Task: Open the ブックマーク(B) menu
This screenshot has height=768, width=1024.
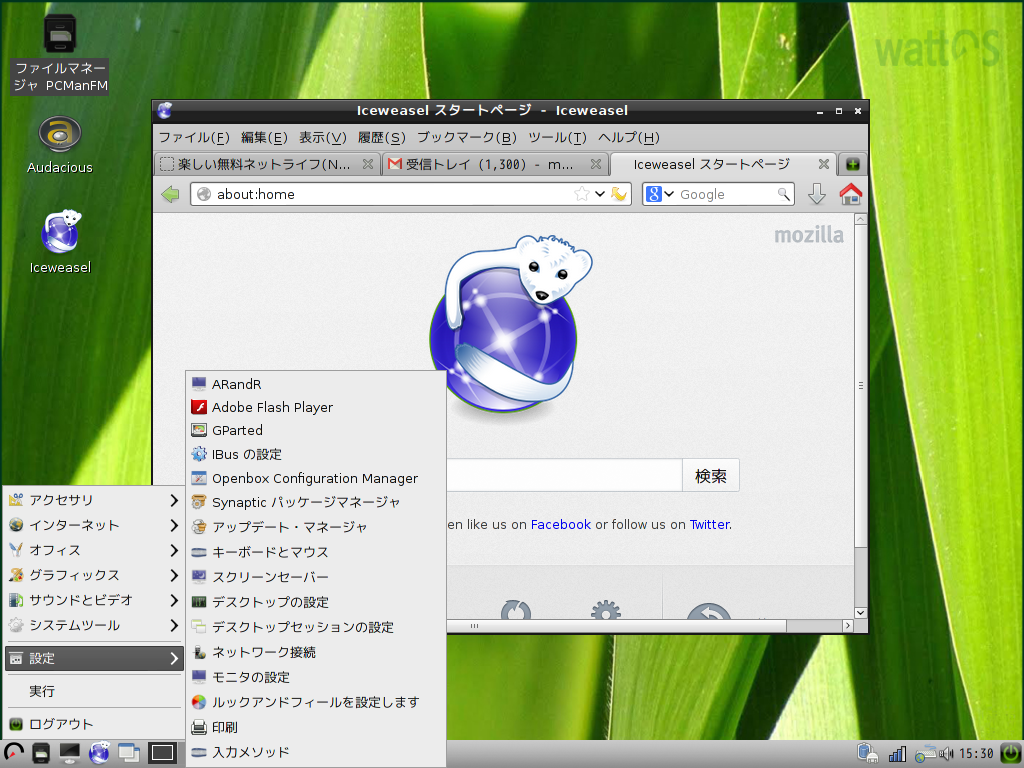Action: point(466,138)
